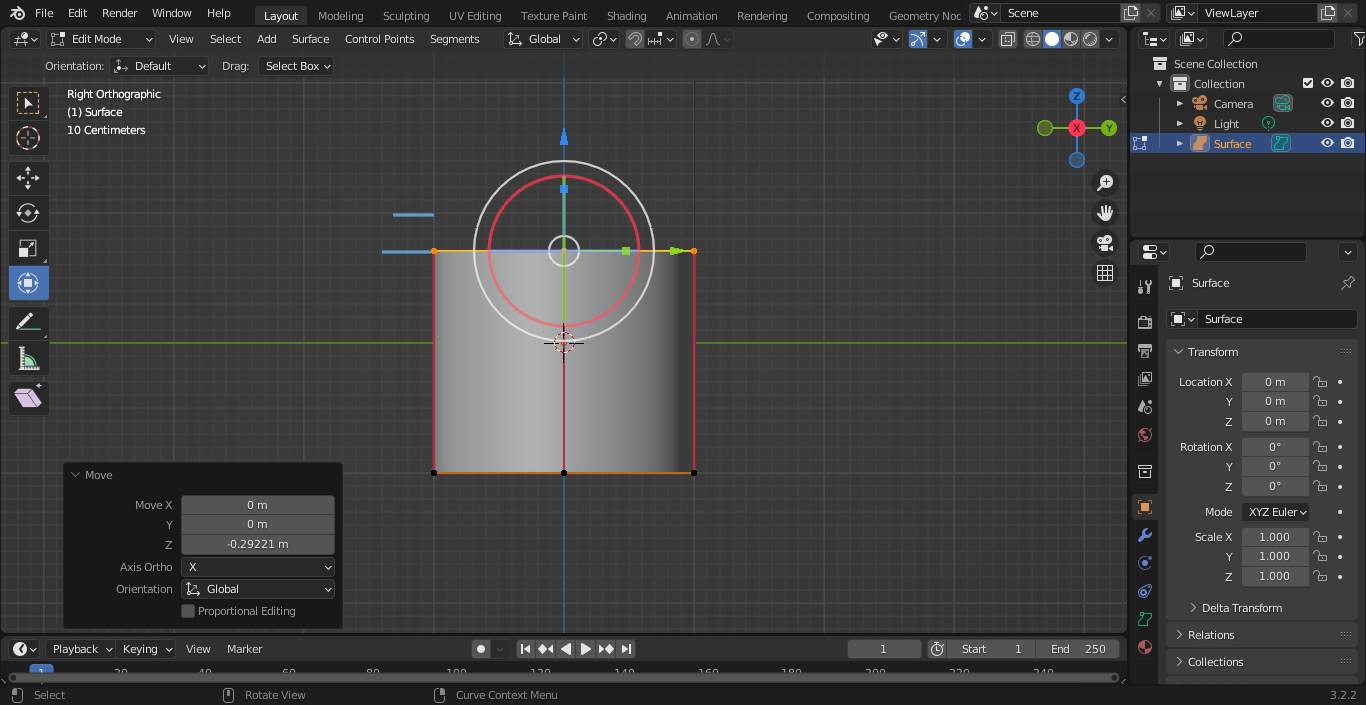Toggle snapping magnet in header
This screenshot has width=1366, height=705.
pos(634,39)
